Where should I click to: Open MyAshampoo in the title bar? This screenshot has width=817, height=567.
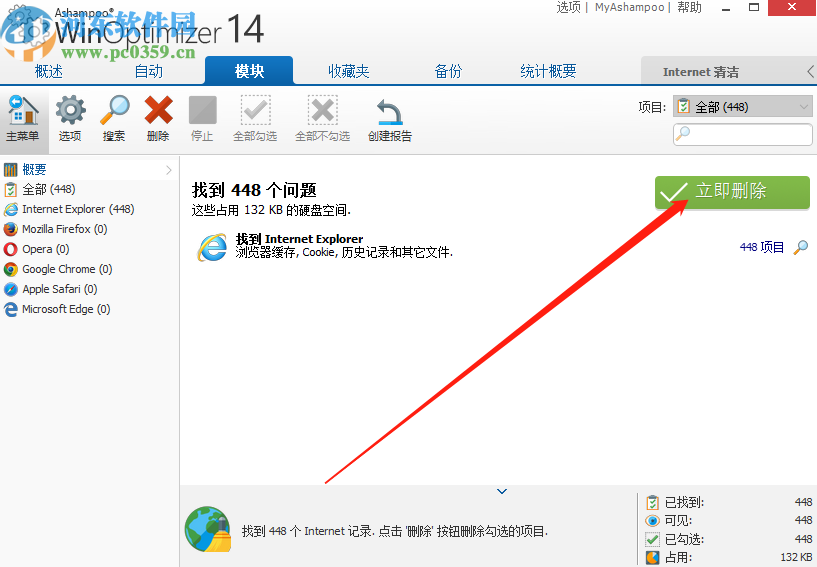629,7
